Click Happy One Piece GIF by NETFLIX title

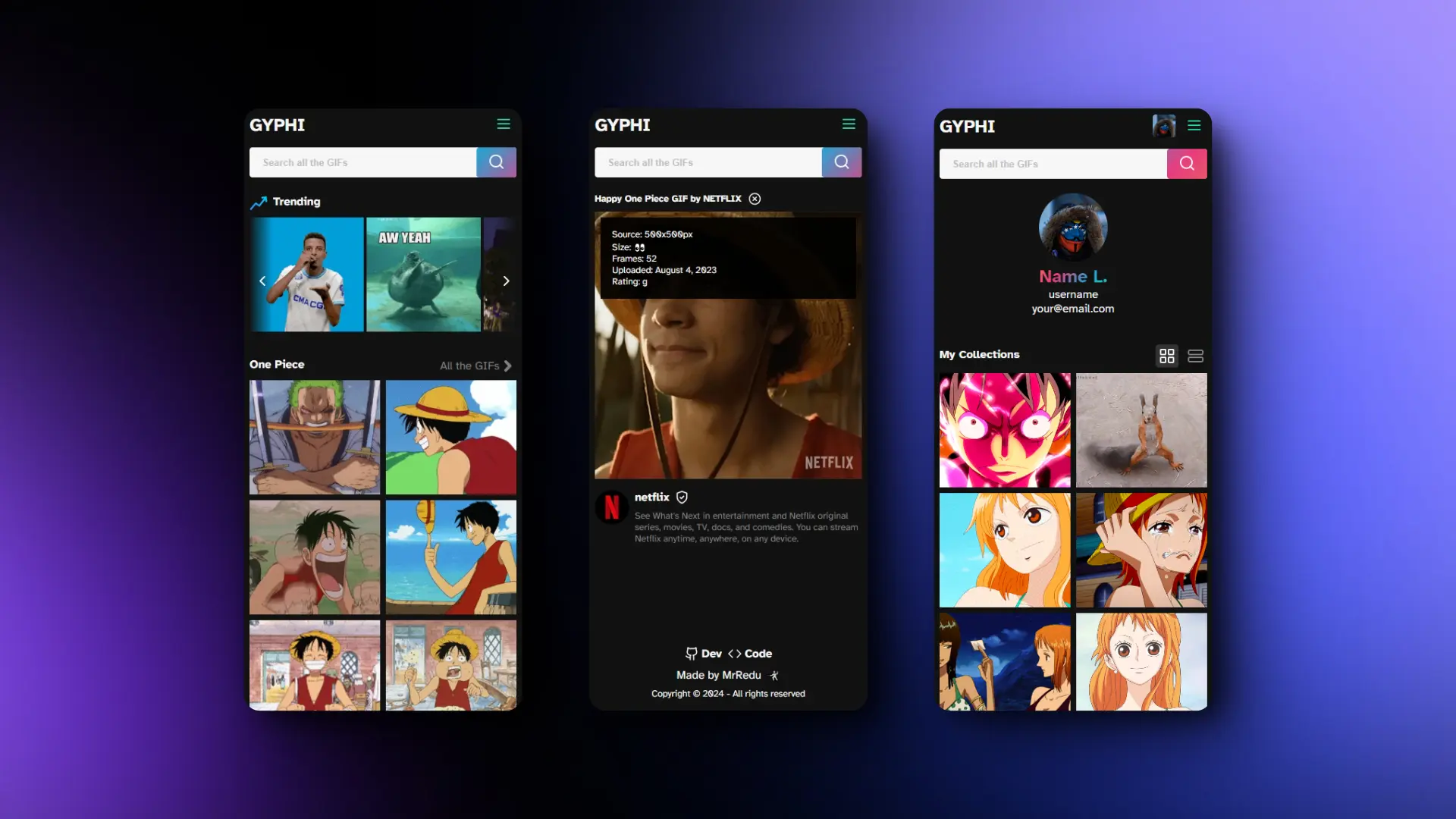click(x=668, y=199)
